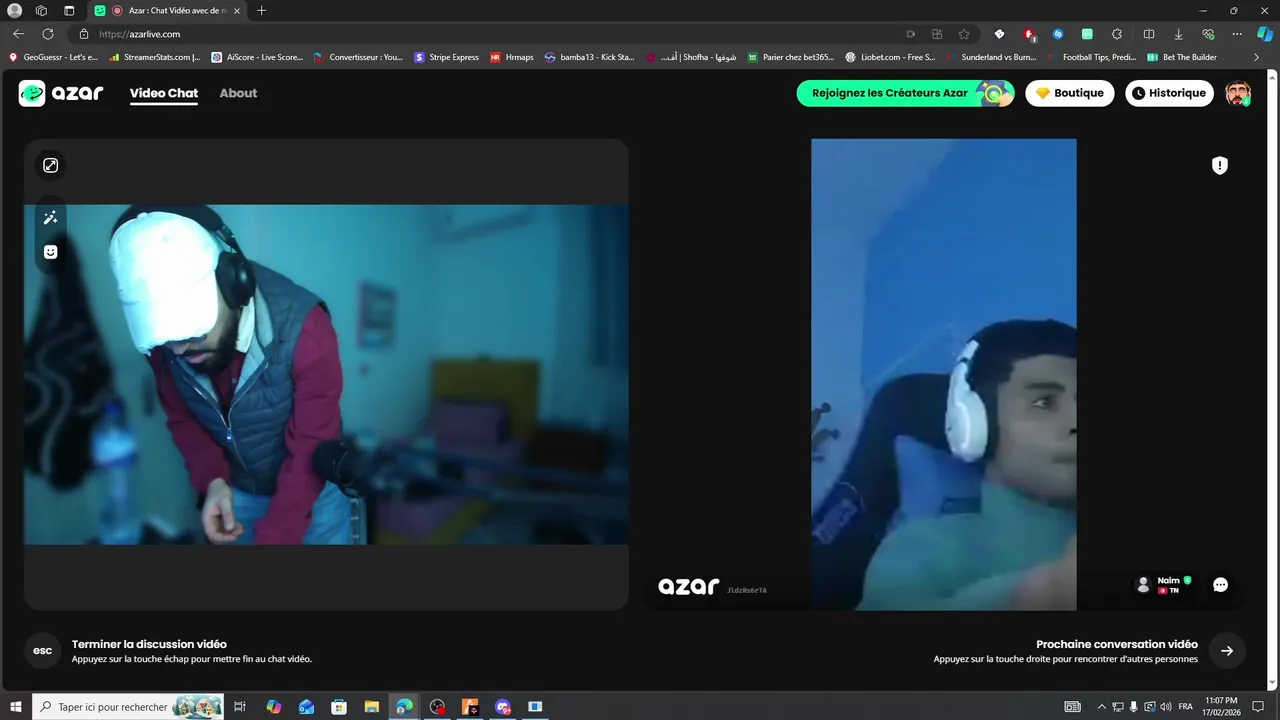Open the Copilot sidebar icon
The width and height of the screenshot is (1280, 720).
[x=1265, y=34]
